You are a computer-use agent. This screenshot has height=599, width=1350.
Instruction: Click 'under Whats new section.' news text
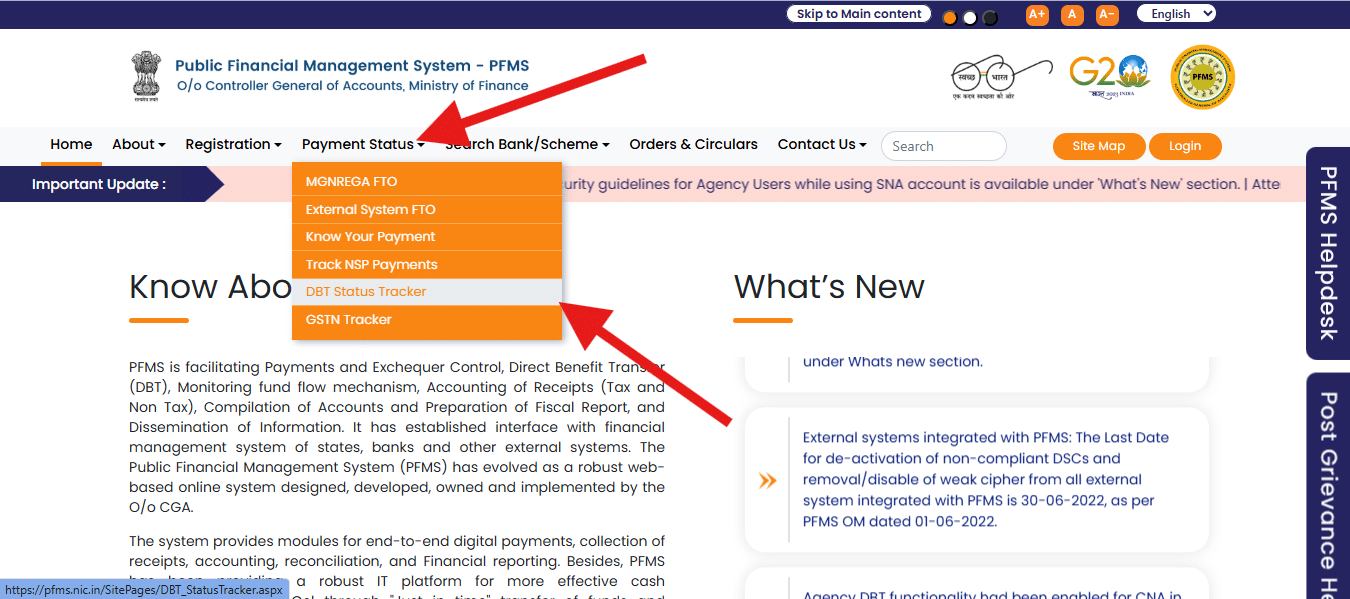coord(893,361)
